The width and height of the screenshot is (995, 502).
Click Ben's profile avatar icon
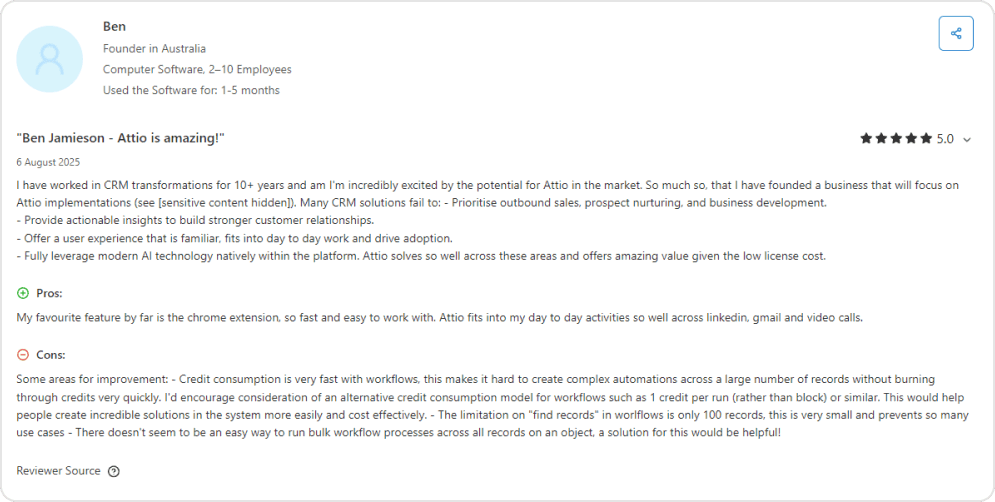click(50, 59)
